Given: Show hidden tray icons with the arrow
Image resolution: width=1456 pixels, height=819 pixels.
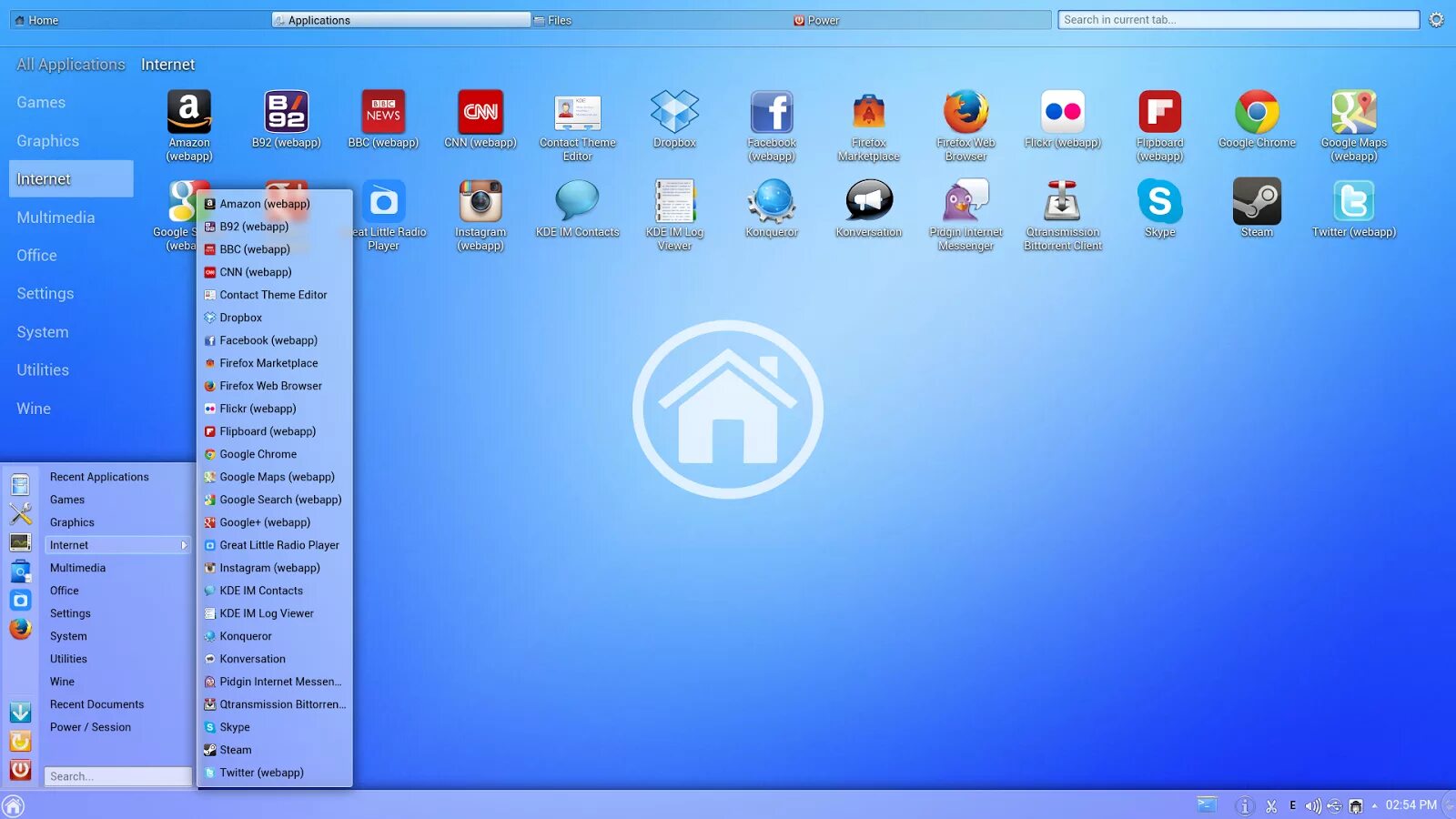Looking at the screenshot, I should (x=1374, y=805).
